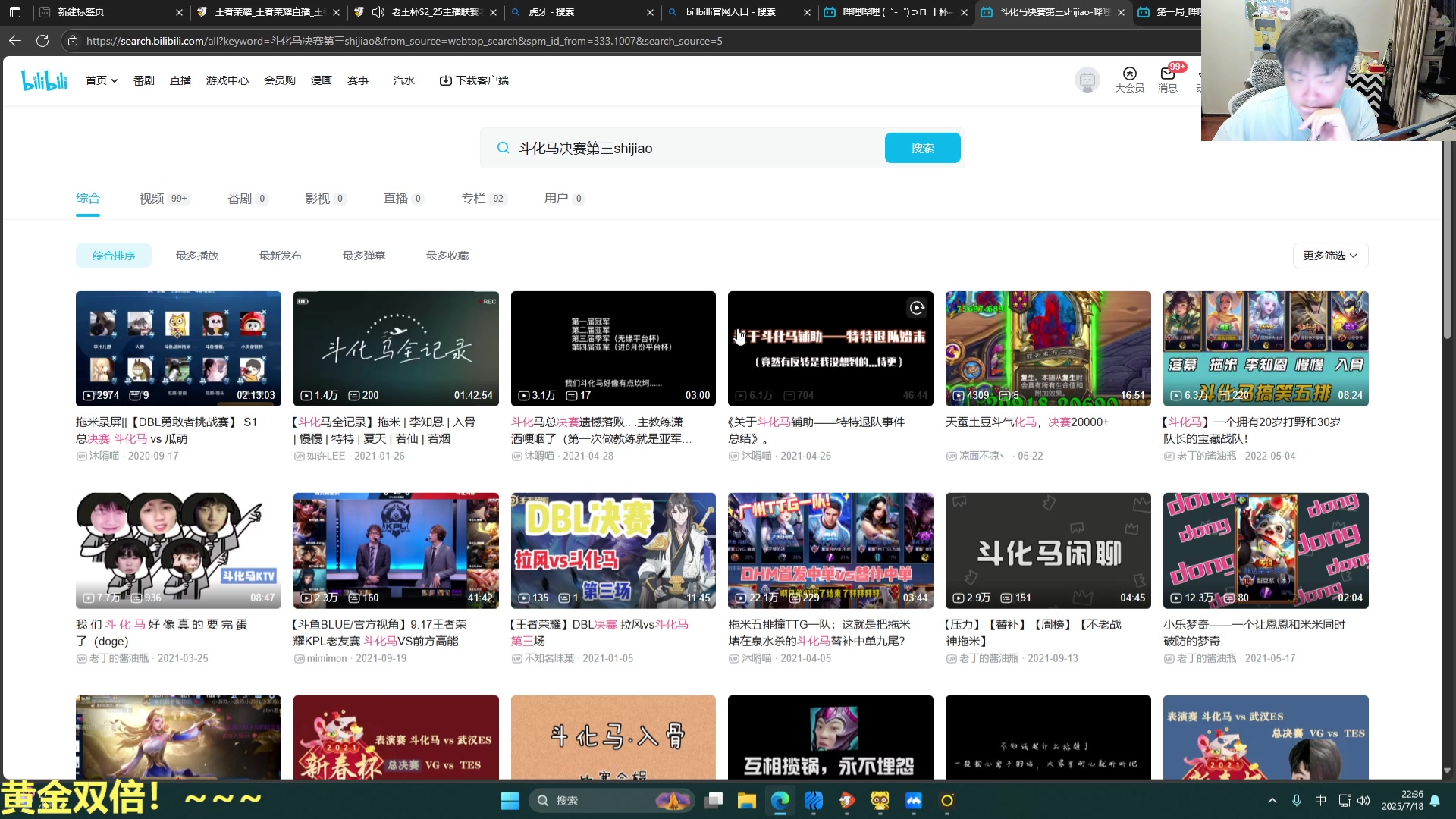Image resolution: width=1456 pixels, height=819 pixels.
Task: Open 斗化马闲聊 video thumbnail
Action: point(1048,551)
